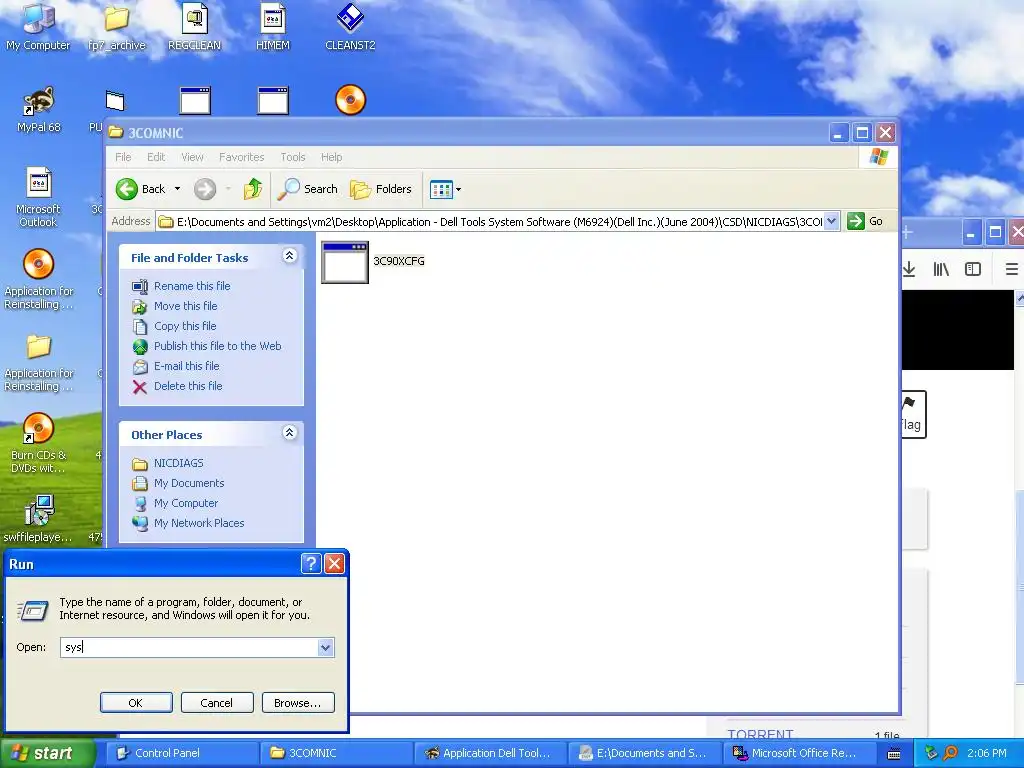
Task: Click the on-screen keyboard tray icon
Action: coord(894,754)
